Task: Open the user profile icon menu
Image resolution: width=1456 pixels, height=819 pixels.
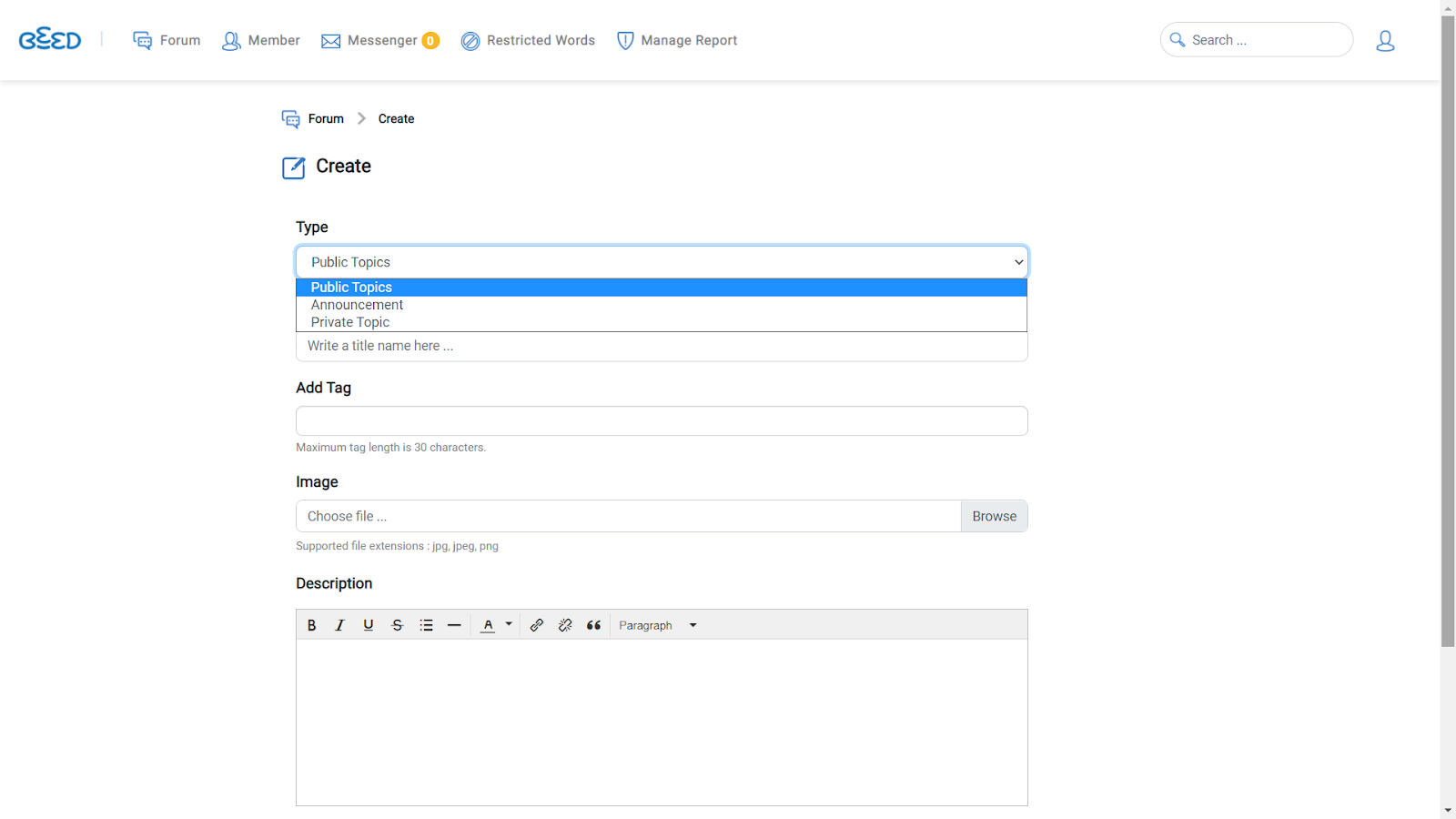Action: [1385, 41]
